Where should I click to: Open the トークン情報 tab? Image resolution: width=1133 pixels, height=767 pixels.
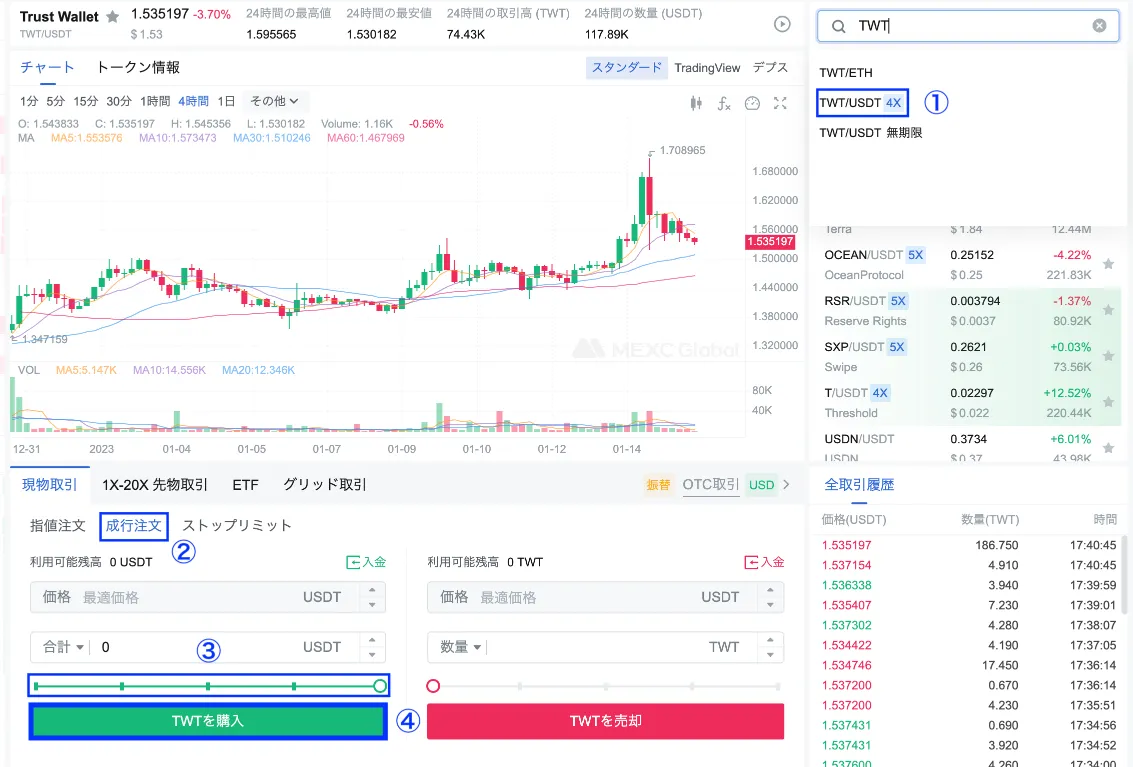(x=138, y=67)
